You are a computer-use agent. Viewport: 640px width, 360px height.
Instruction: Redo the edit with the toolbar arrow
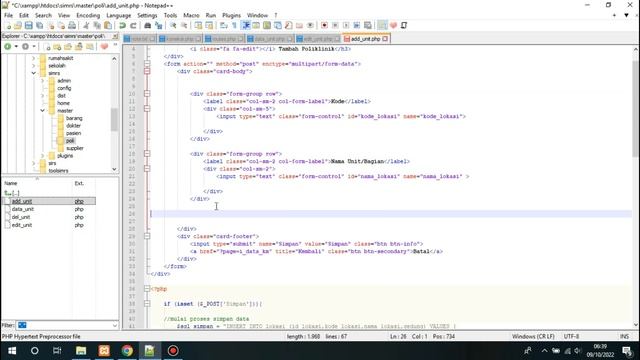coord(133,25)
